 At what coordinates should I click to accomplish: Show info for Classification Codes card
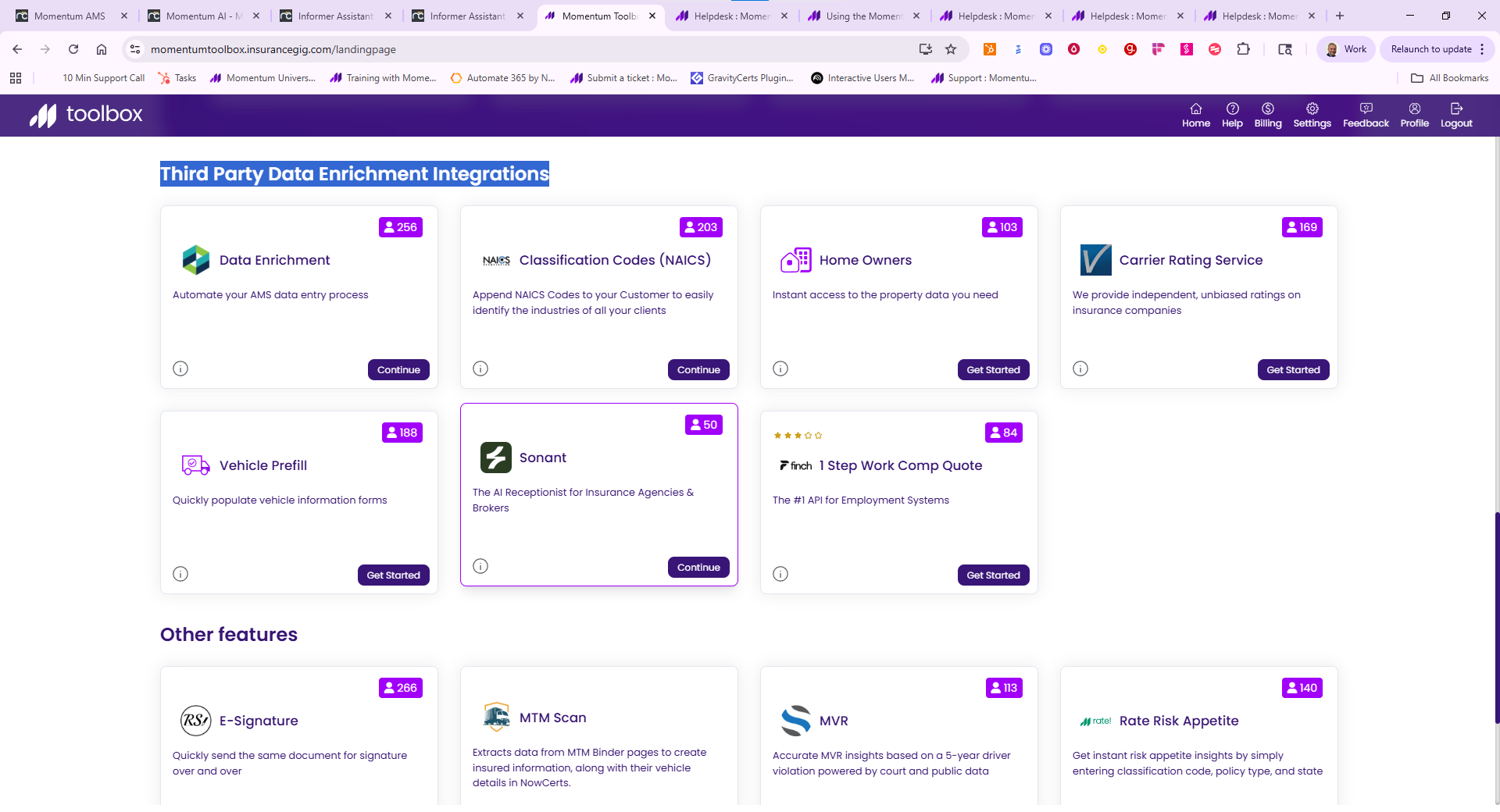click(x=480, y=369)
